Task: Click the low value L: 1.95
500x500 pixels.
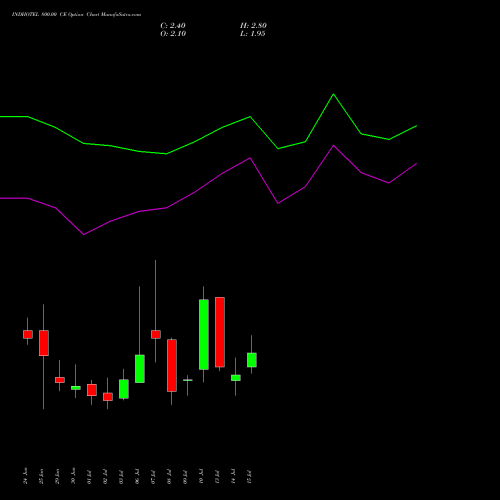Action: (253, 34)
